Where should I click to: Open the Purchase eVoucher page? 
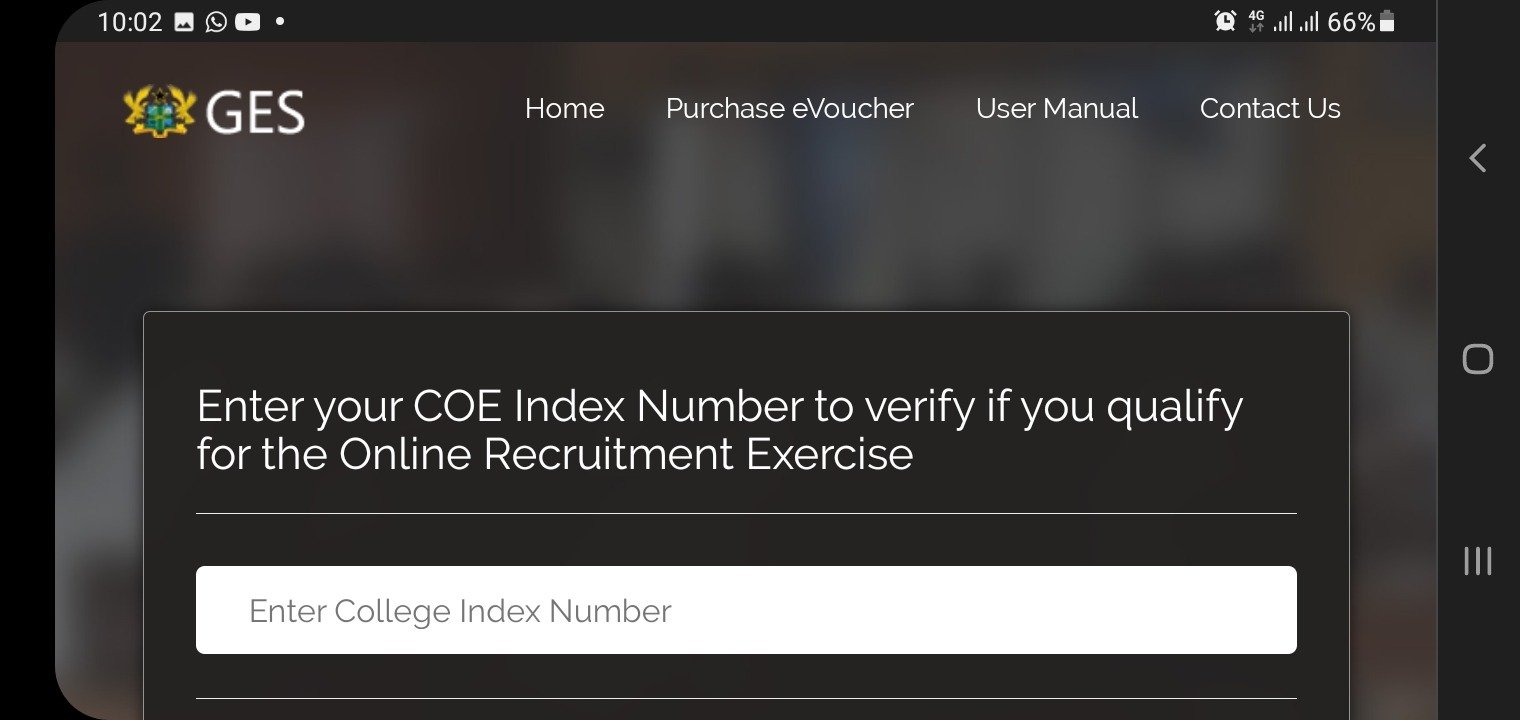(789, 108)
